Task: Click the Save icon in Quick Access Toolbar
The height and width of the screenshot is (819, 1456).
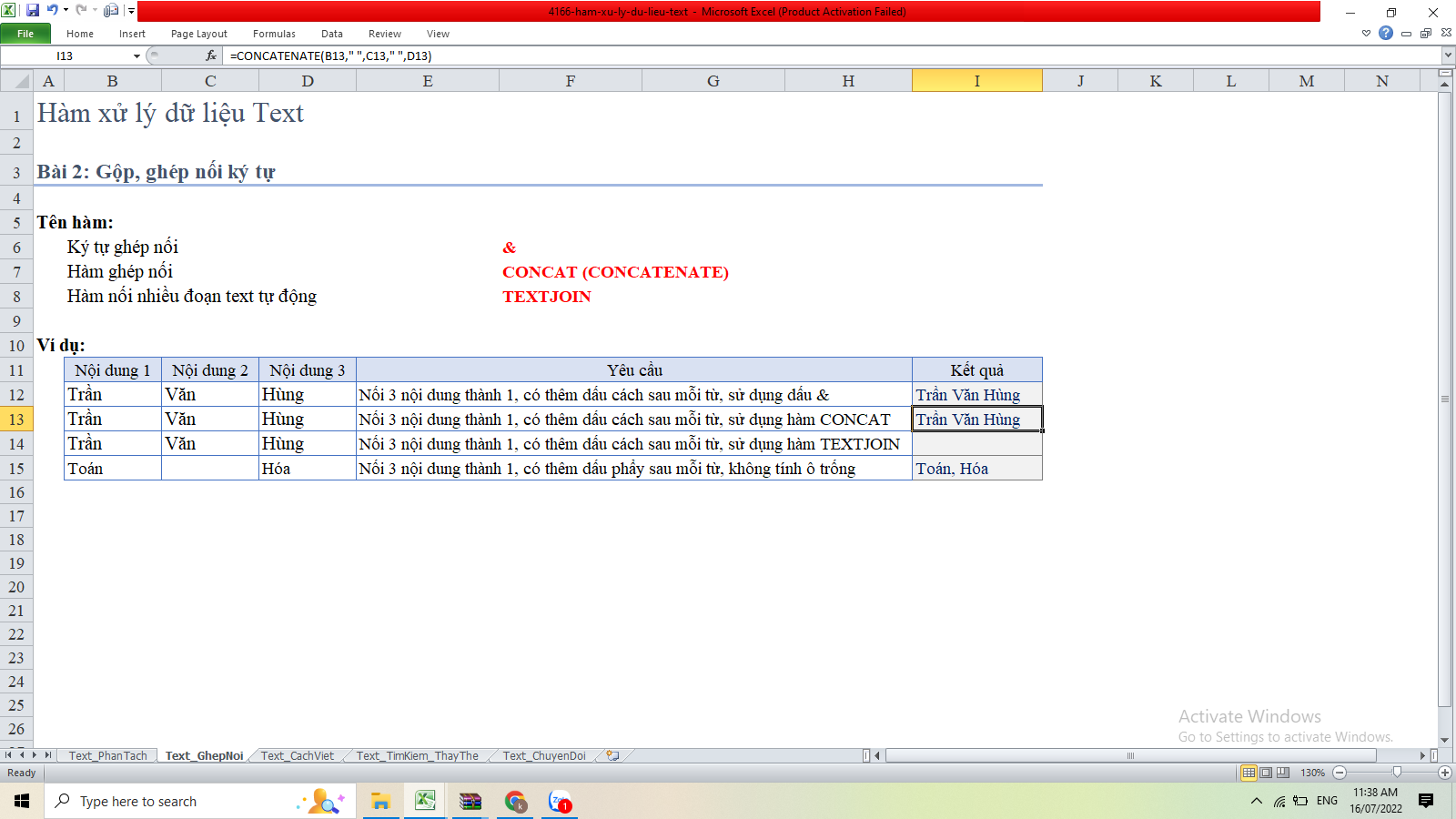Action: pyautogui.click(x=33, y=11)
